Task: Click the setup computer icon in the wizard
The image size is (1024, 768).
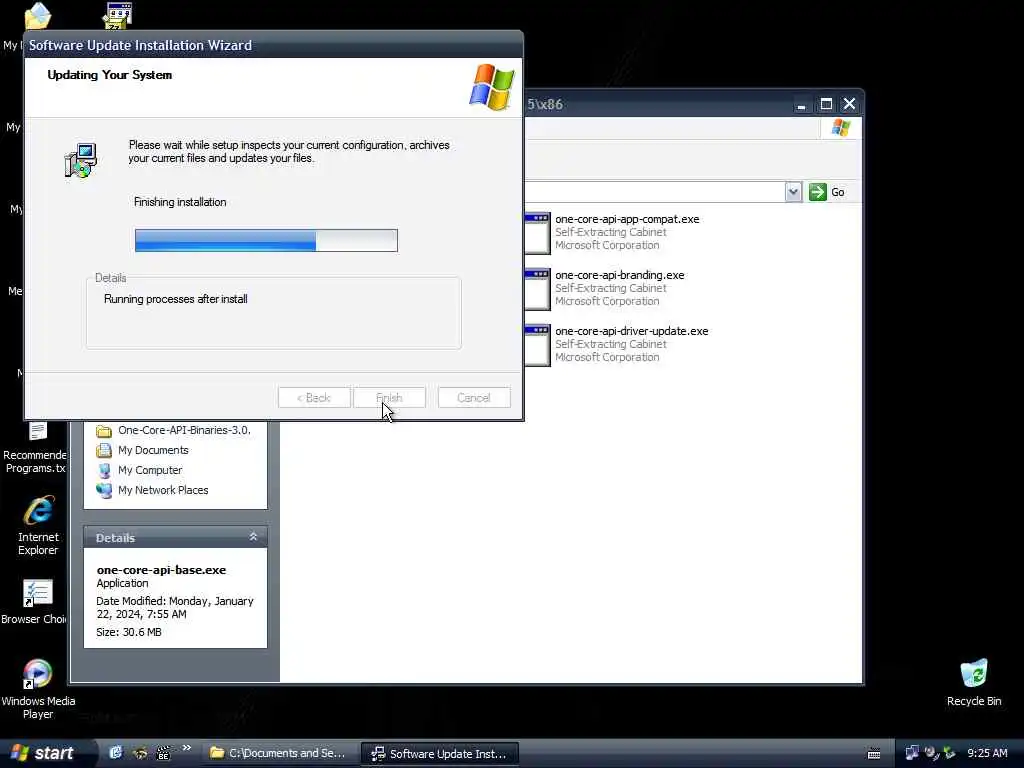Action: click(81, 160)
